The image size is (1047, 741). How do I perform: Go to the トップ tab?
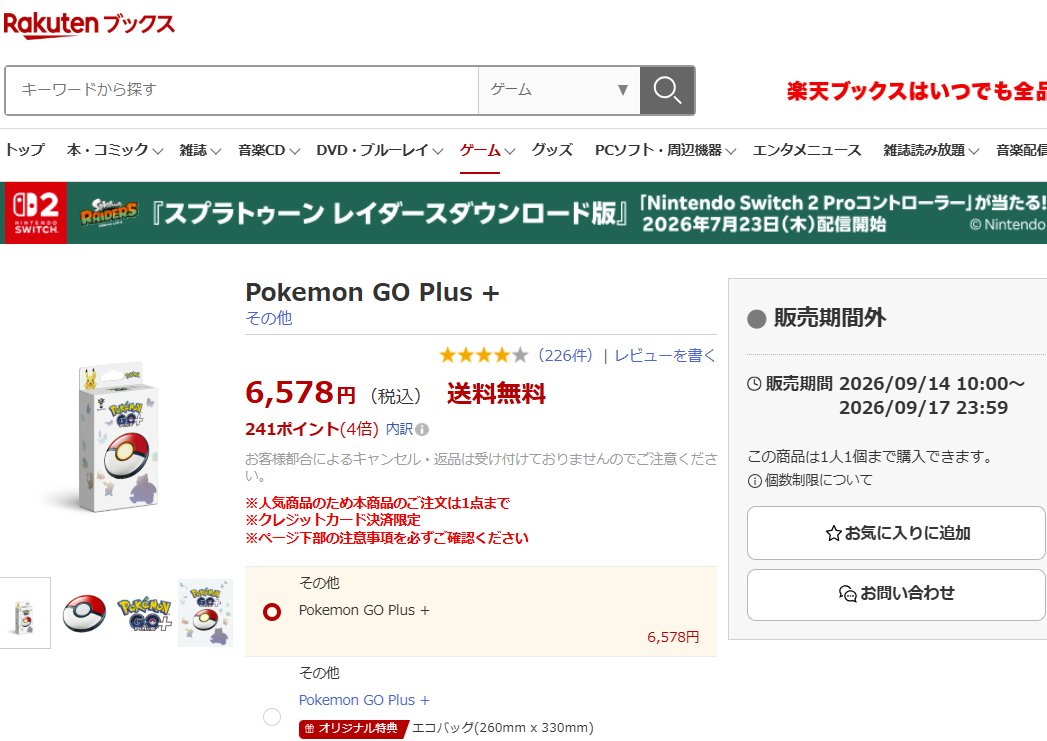(x=25, y=150)
